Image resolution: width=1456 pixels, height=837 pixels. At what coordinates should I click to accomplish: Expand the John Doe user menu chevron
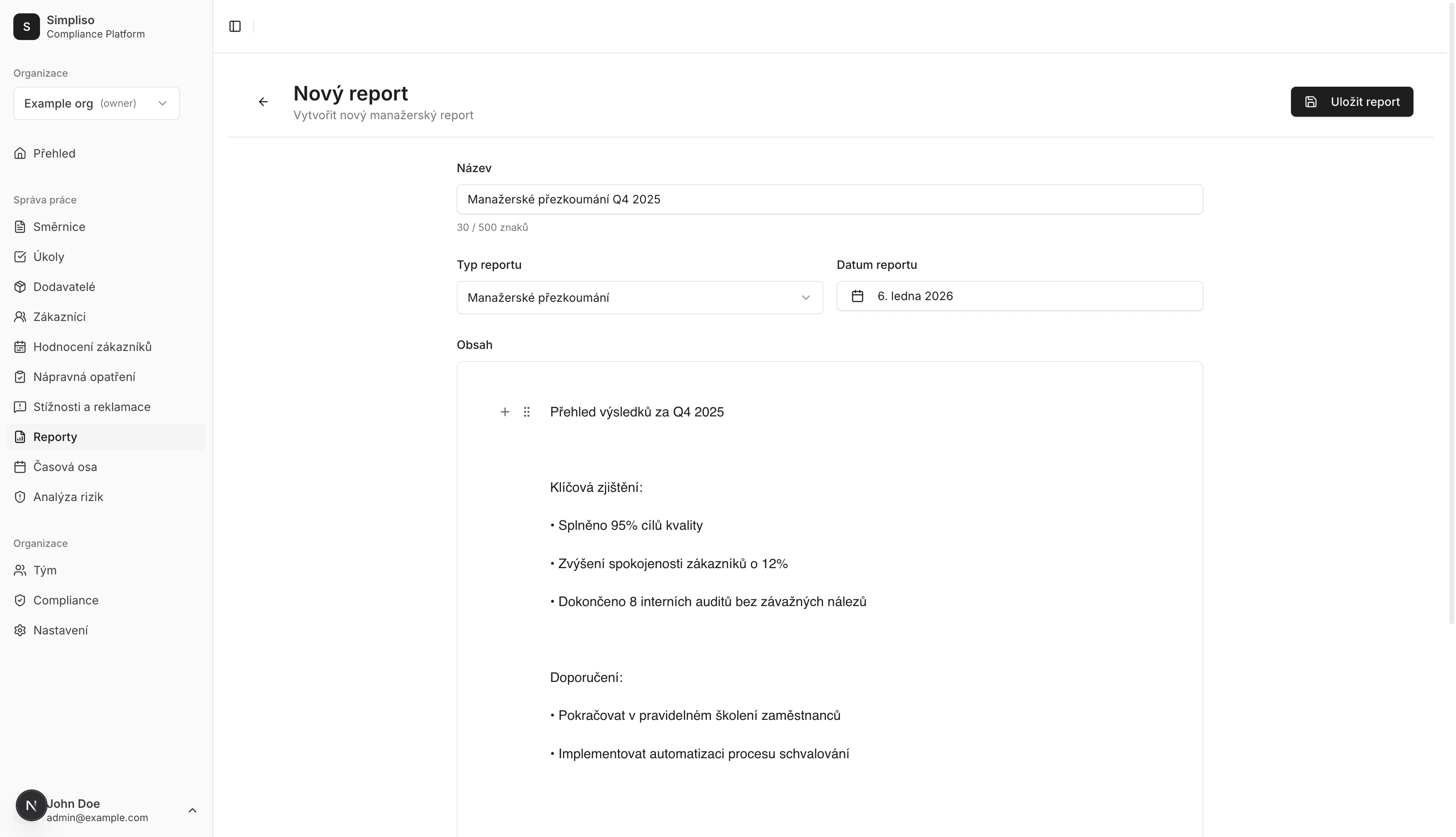click(x=193, y=810)
